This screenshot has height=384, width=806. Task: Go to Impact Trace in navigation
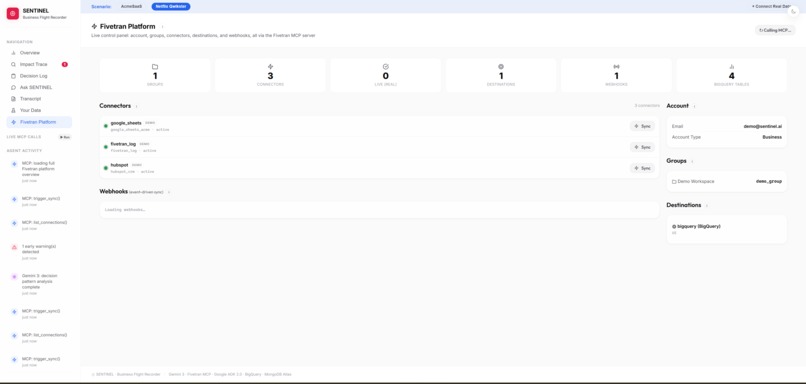pyautogui.click(x=39, y=64)
